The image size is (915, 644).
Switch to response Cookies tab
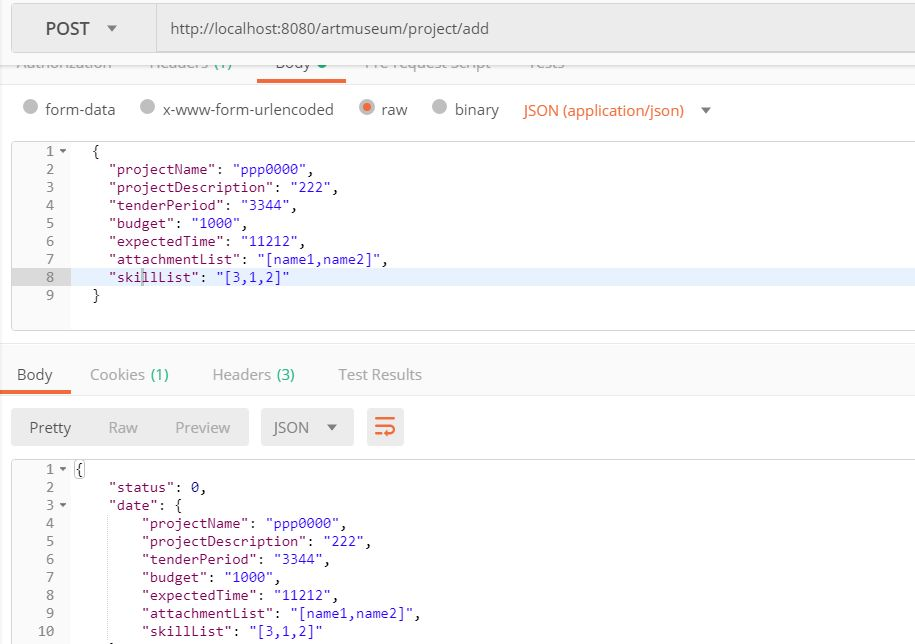[x=129, y=374]
